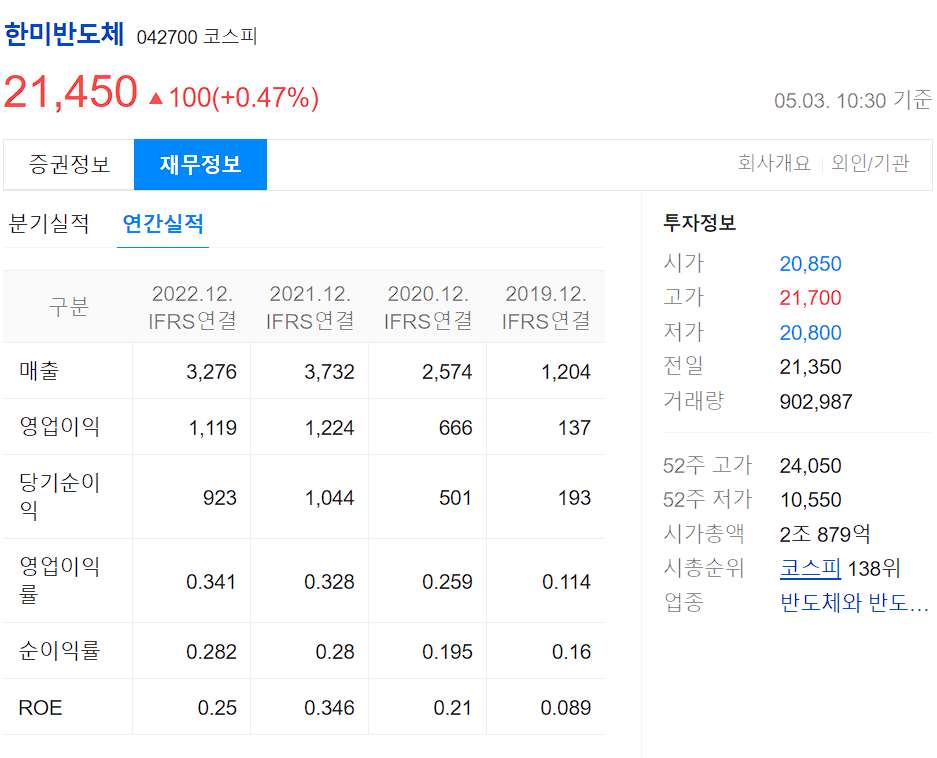Screen dimensions: 937x758
Task: Click 영업이익률 value 0.259
Action: [x=447, y=581]
